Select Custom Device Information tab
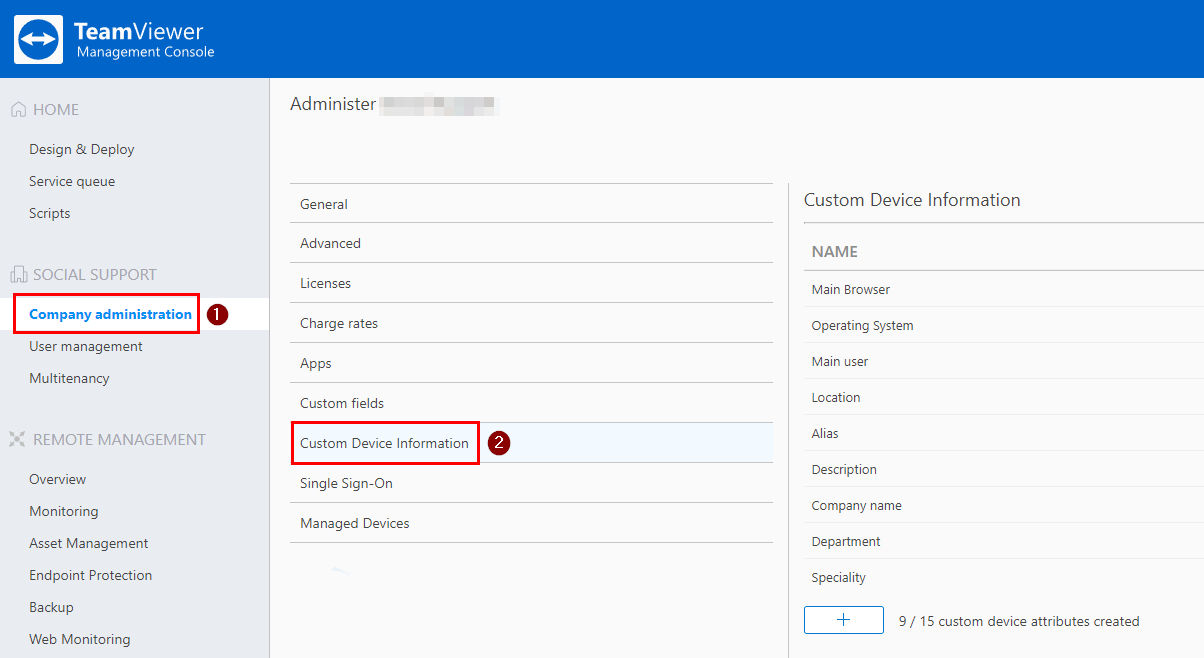 (x=531, y=443)
